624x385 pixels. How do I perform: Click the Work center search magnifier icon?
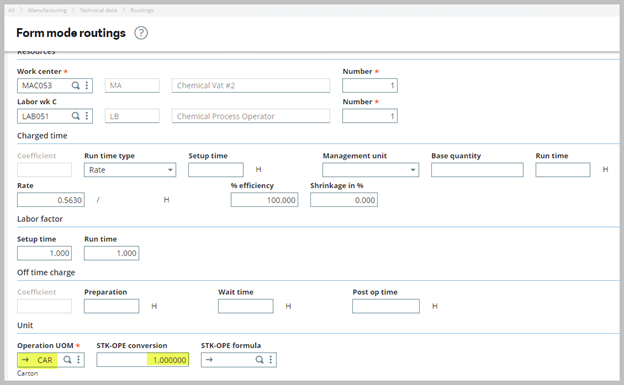click(x=75, y=85)
